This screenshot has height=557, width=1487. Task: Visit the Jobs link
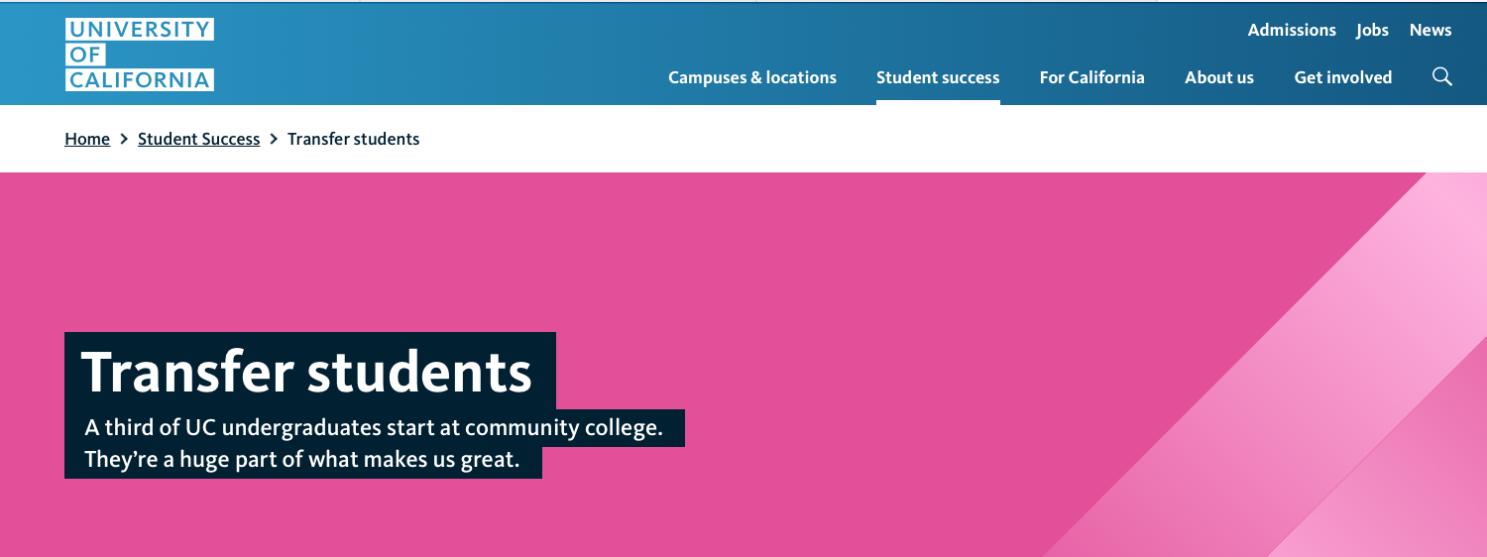click(1372, 30)
